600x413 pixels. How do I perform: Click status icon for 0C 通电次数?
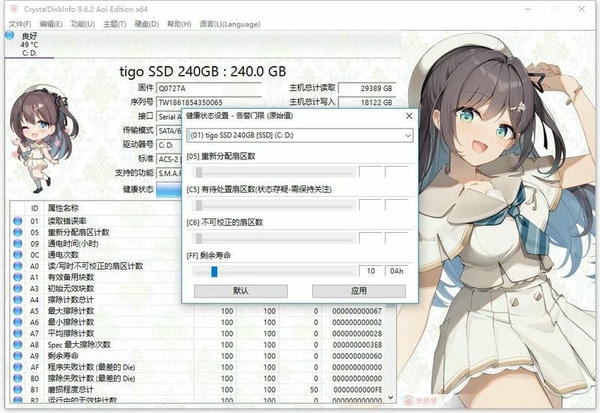pyautogui.click(x=17, y=255)
